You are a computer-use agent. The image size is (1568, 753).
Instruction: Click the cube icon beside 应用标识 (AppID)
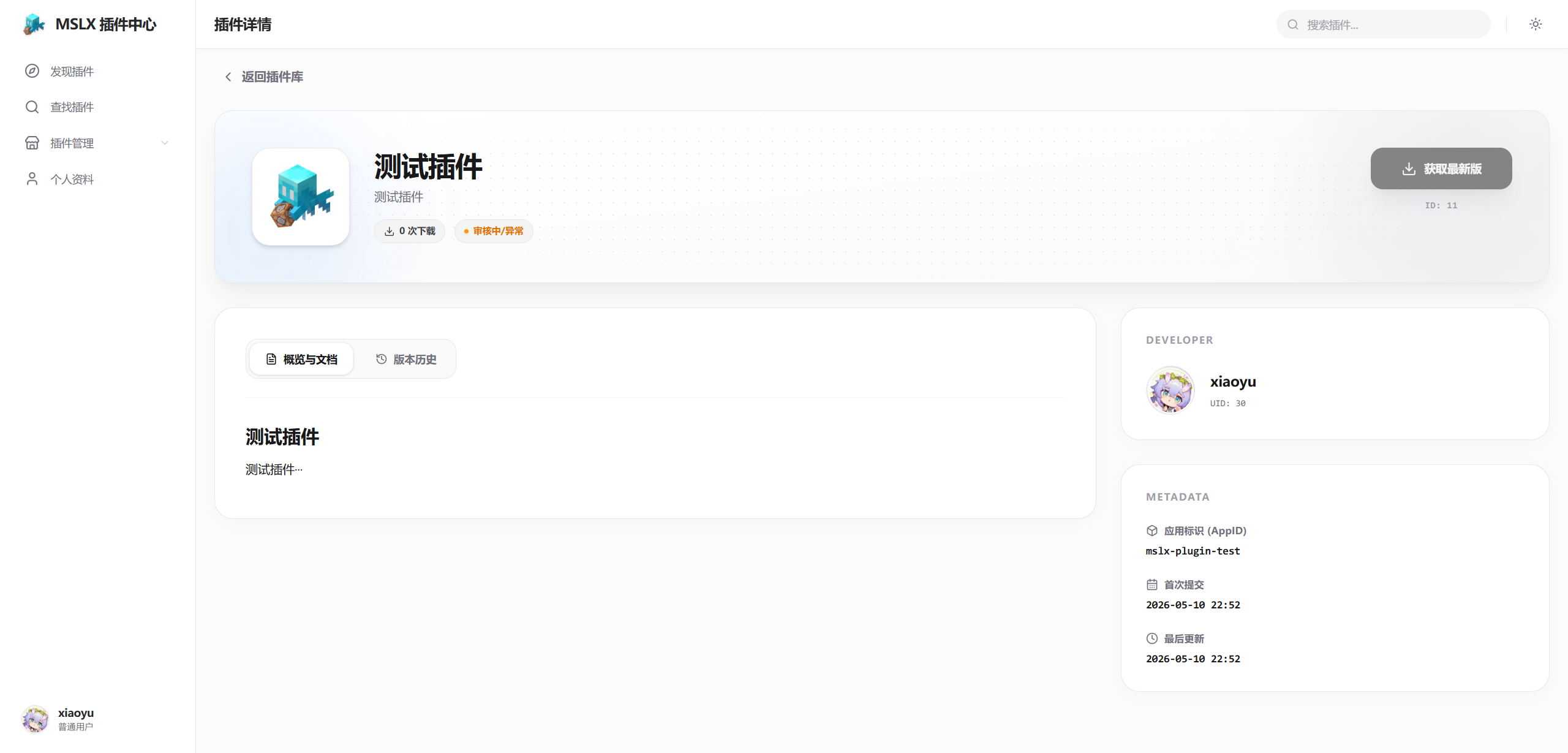[1152, 531]
